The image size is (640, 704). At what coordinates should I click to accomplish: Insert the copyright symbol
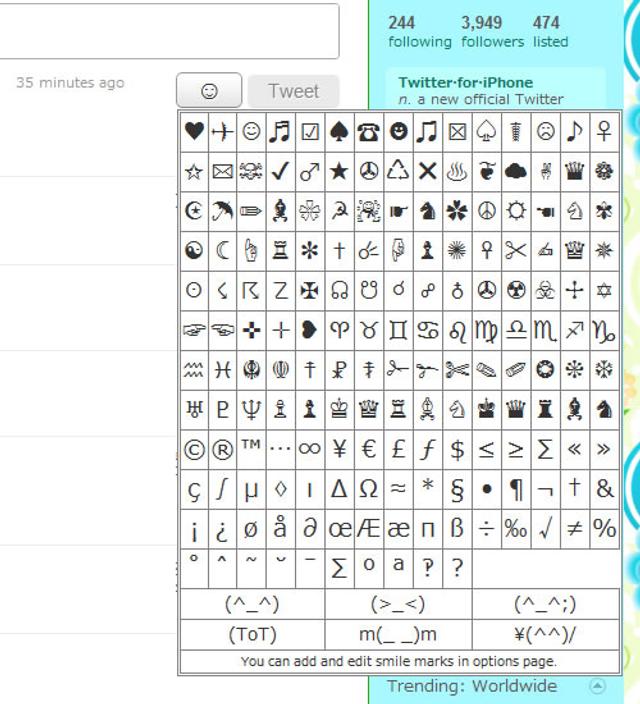[x=194, y=449]
